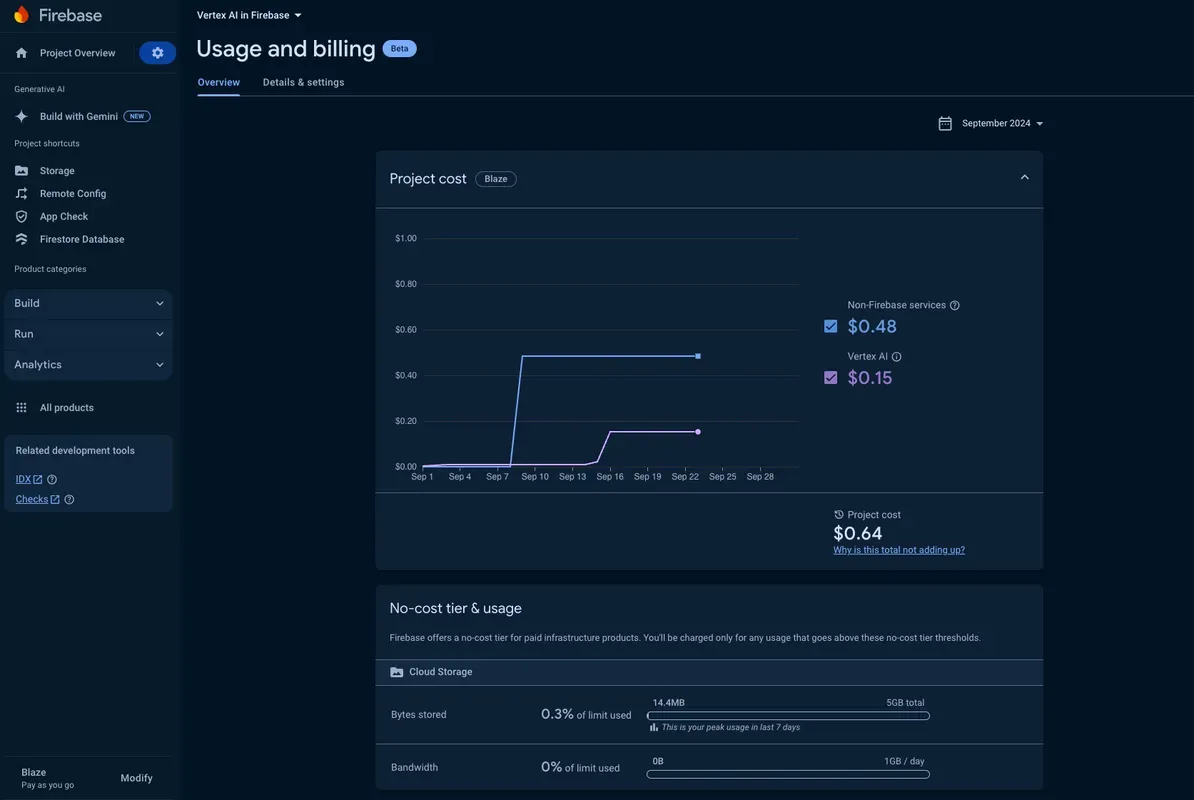The image size is (1194, 800).
Task: Click the Bytes stored usage bar
Action: [x=788, y=716]
